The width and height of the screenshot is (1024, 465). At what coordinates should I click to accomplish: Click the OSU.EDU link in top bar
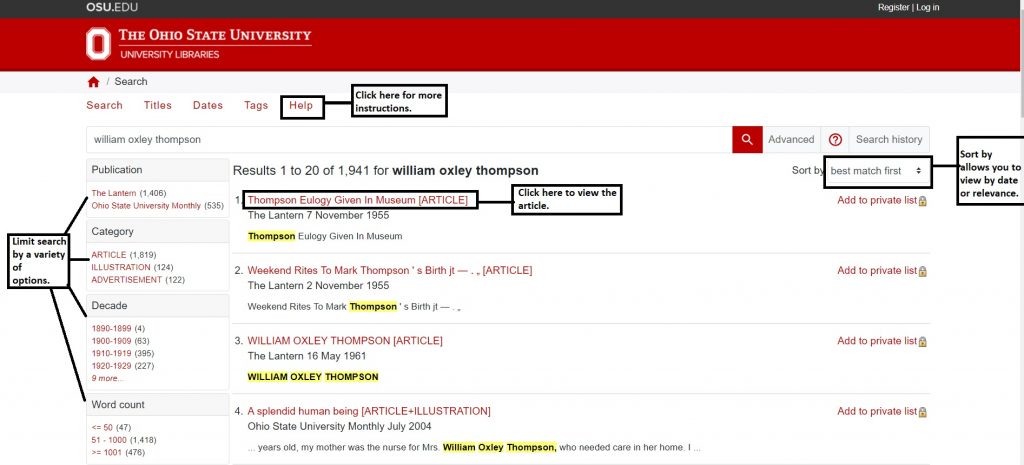[112, 7]
